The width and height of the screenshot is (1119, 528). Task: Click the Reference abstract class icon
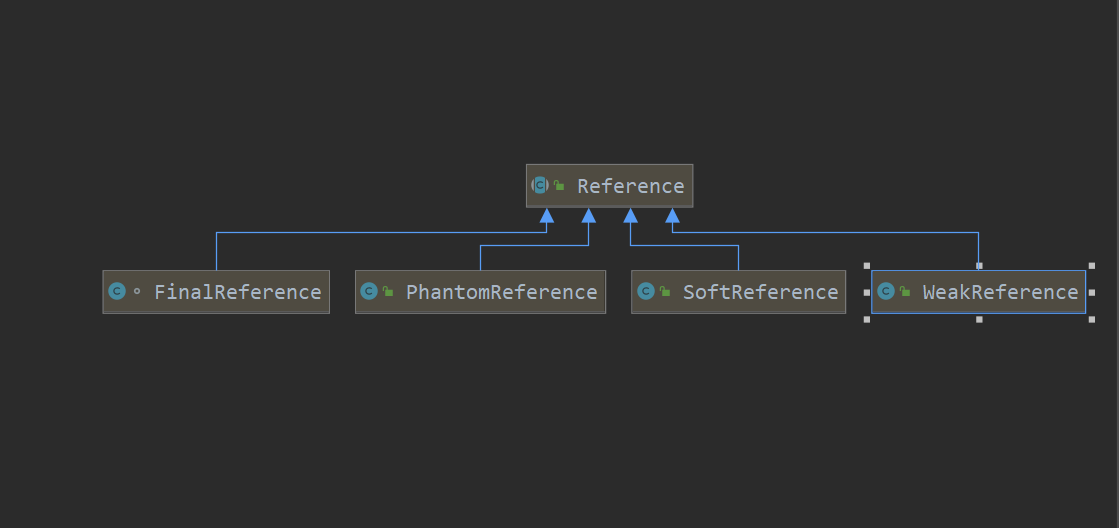(x=540, y=185)
